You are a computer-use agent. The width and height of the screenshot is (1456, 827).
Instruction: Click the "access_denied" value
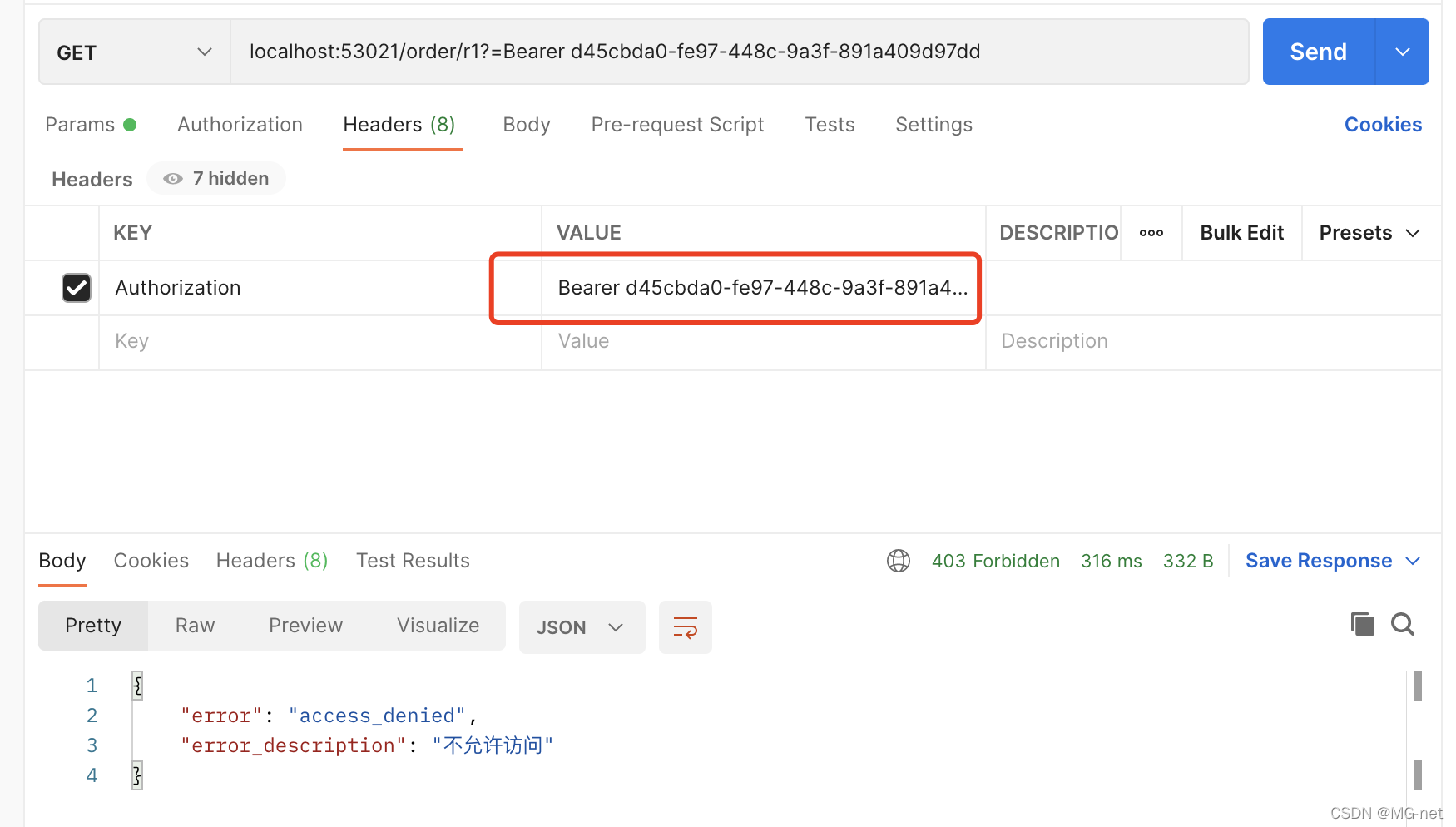tap(377, 716)
